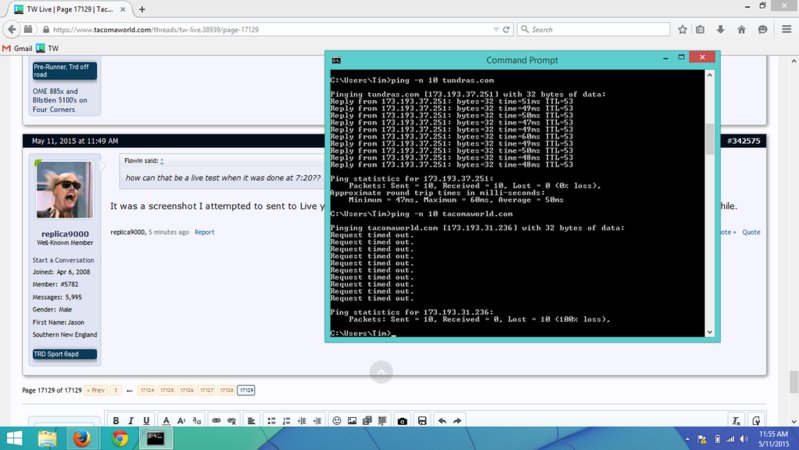Open permalink for post #342575

tap(744, 141)
